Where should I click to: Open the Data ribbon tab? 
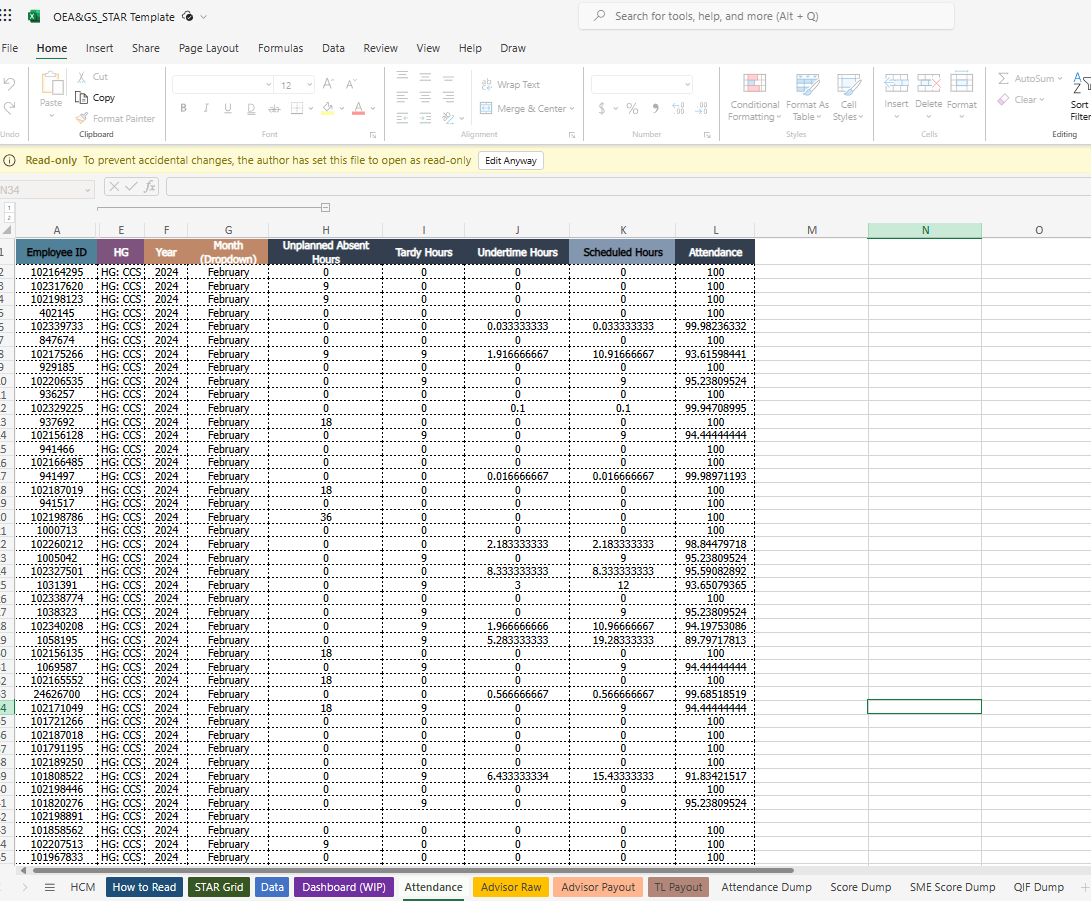click(x=333, y=48)
